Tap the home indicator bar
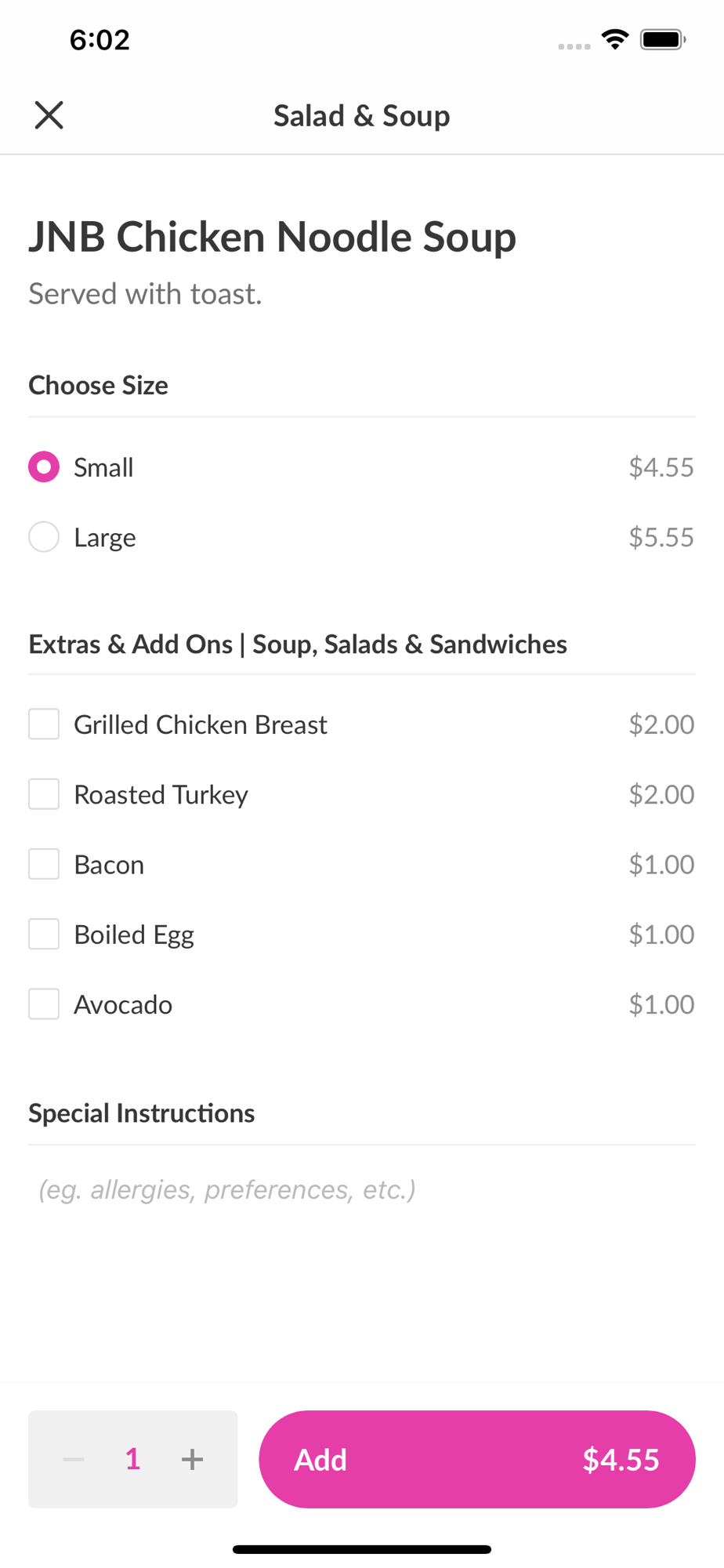Screen dimensions: 724x1568 click(362, 1549)
